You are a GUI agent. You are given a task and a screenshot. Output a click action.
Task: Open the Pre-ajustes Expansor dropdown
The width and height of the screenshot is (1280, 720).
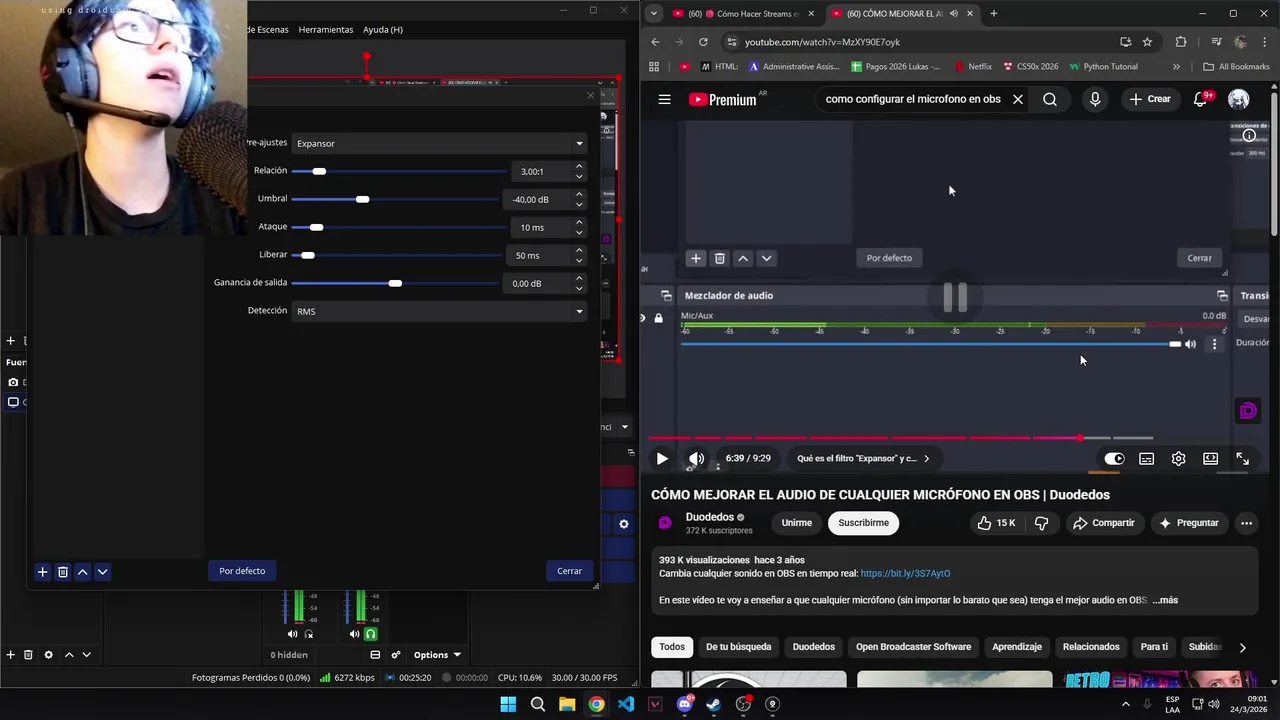click(439, 143)
